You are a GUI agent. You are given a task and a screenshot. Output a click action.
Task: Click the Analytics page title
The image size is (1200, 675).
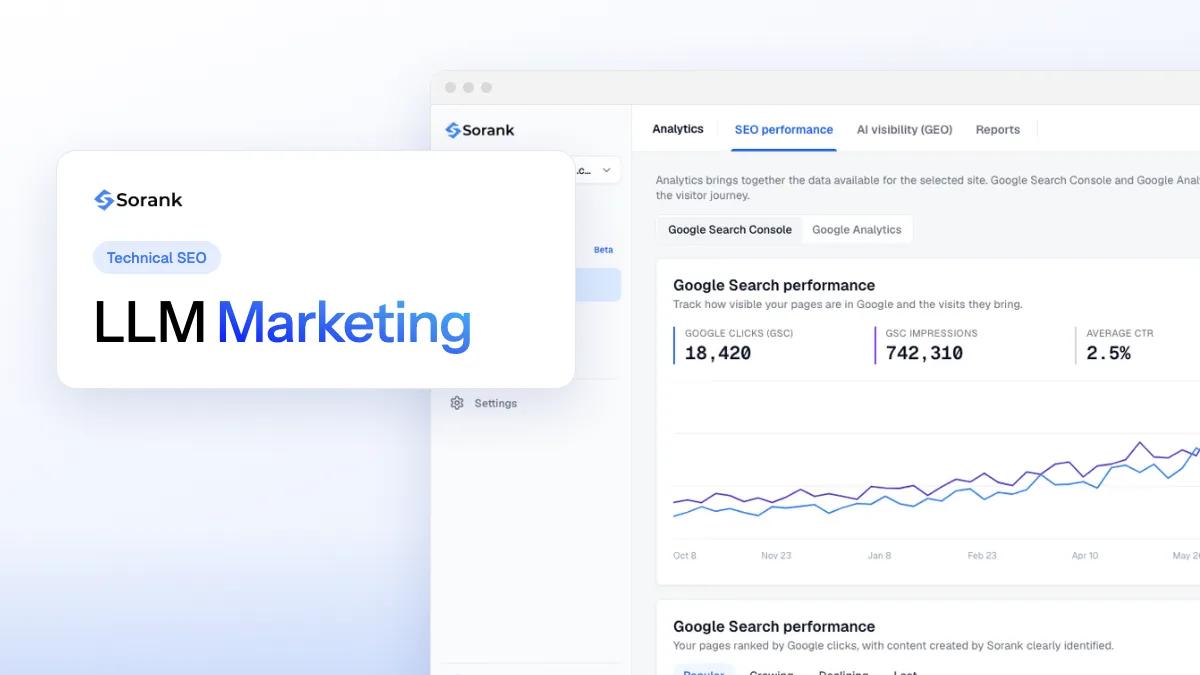click(678, 129)
